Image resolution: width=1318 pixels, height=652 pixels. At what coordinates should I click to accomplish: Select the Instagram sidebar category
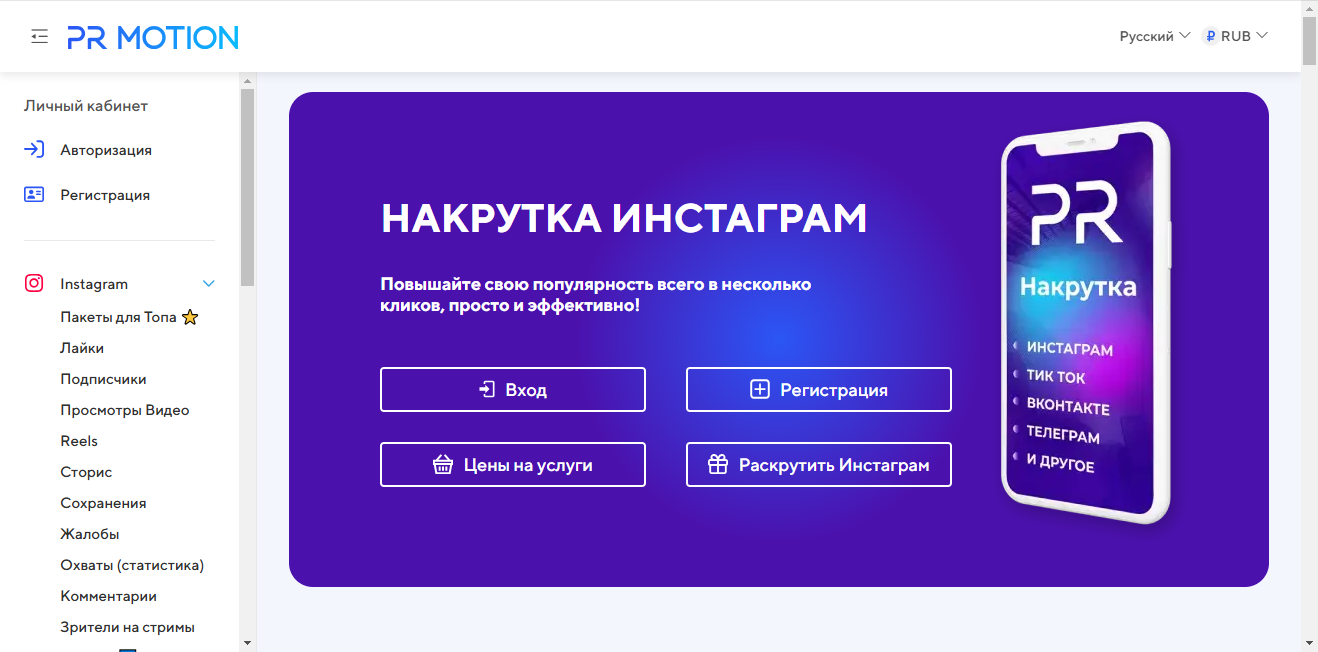(94, 284)
